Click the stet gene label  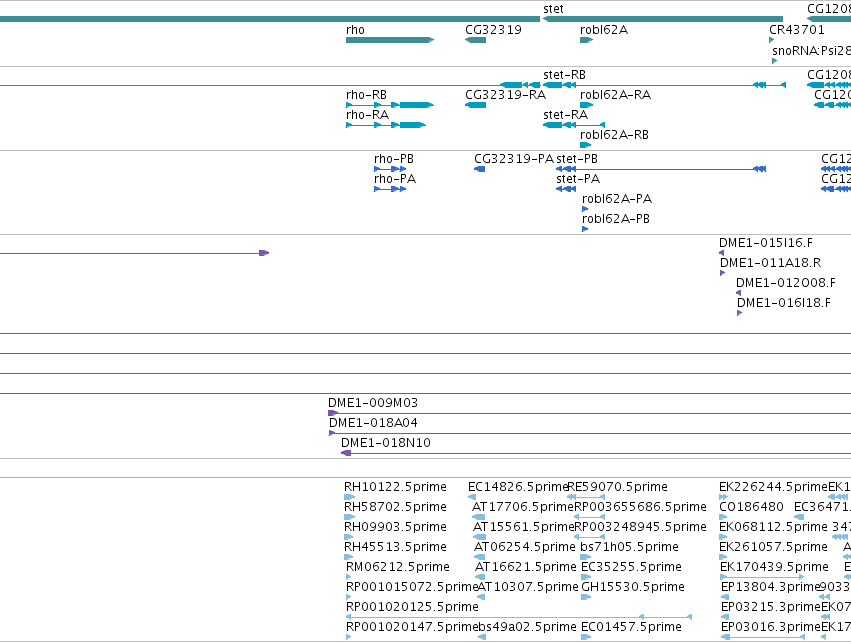553,9
